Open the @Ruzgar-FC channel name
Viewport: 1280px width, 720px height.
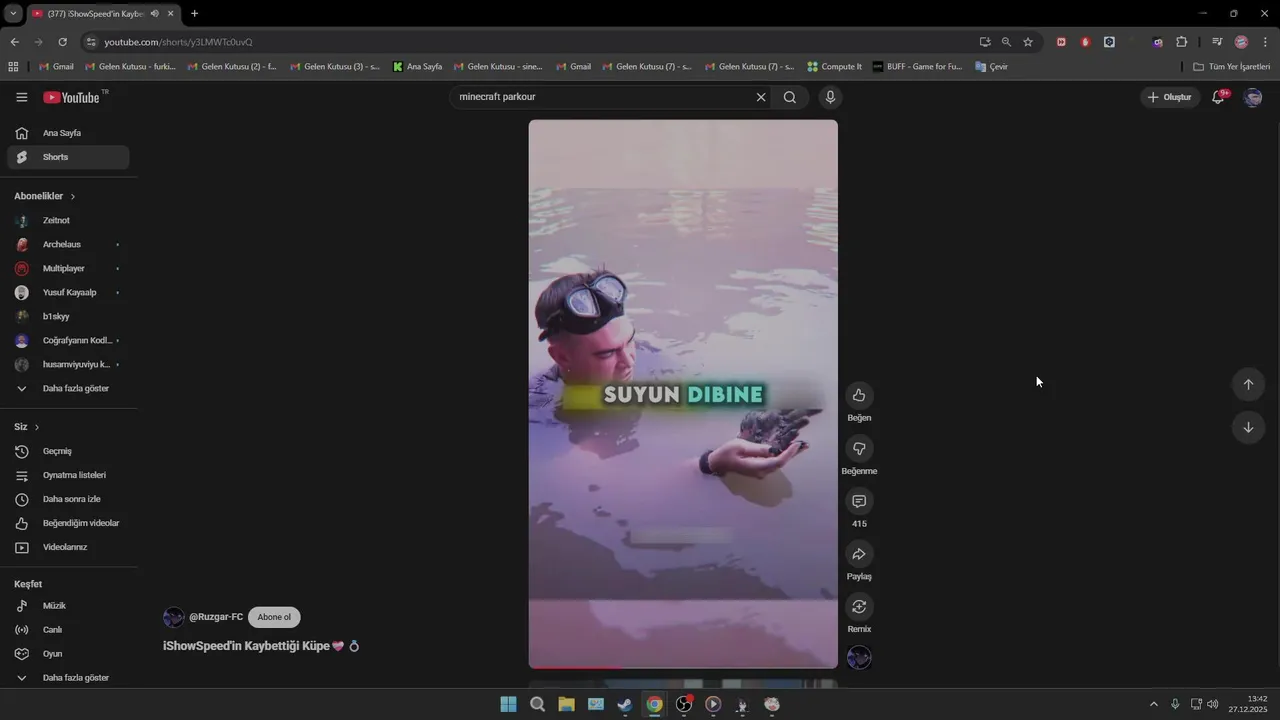216,617
